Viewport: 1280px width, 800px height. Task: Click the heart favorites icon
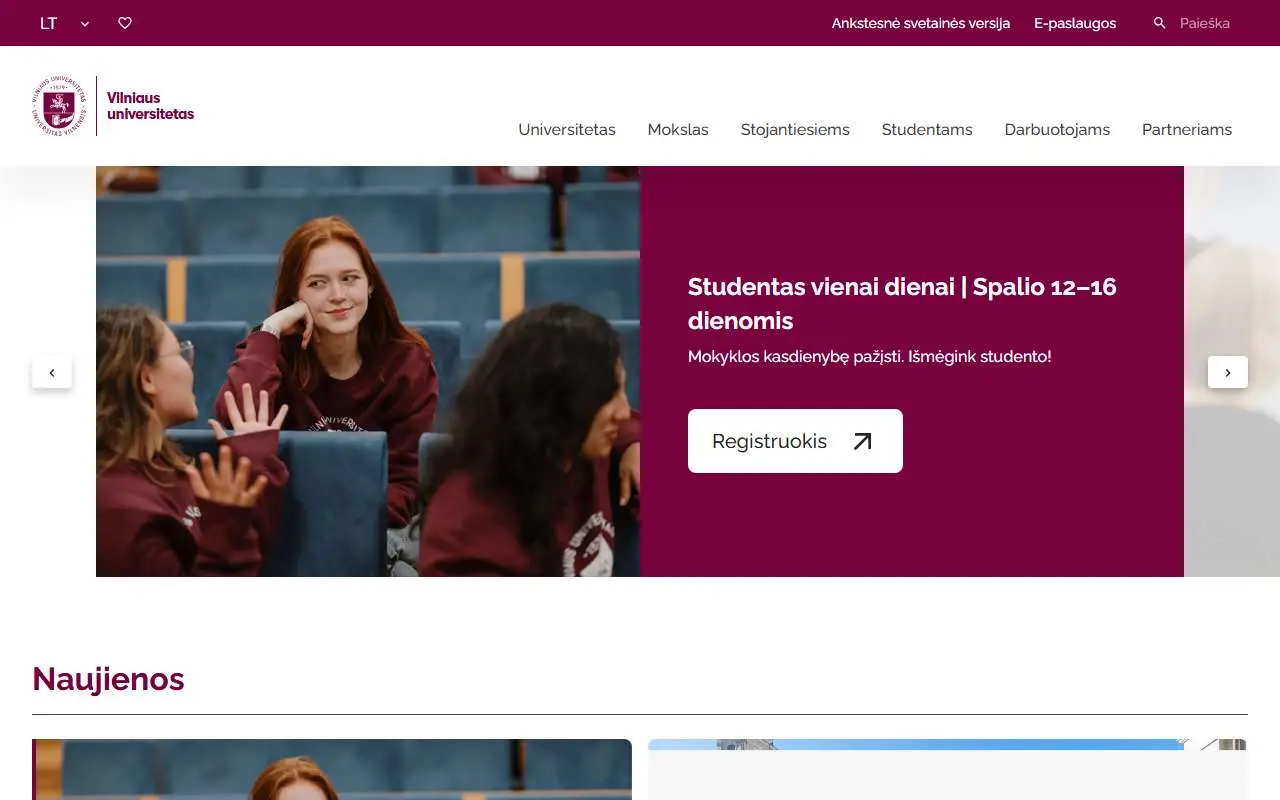click(125, 23)
